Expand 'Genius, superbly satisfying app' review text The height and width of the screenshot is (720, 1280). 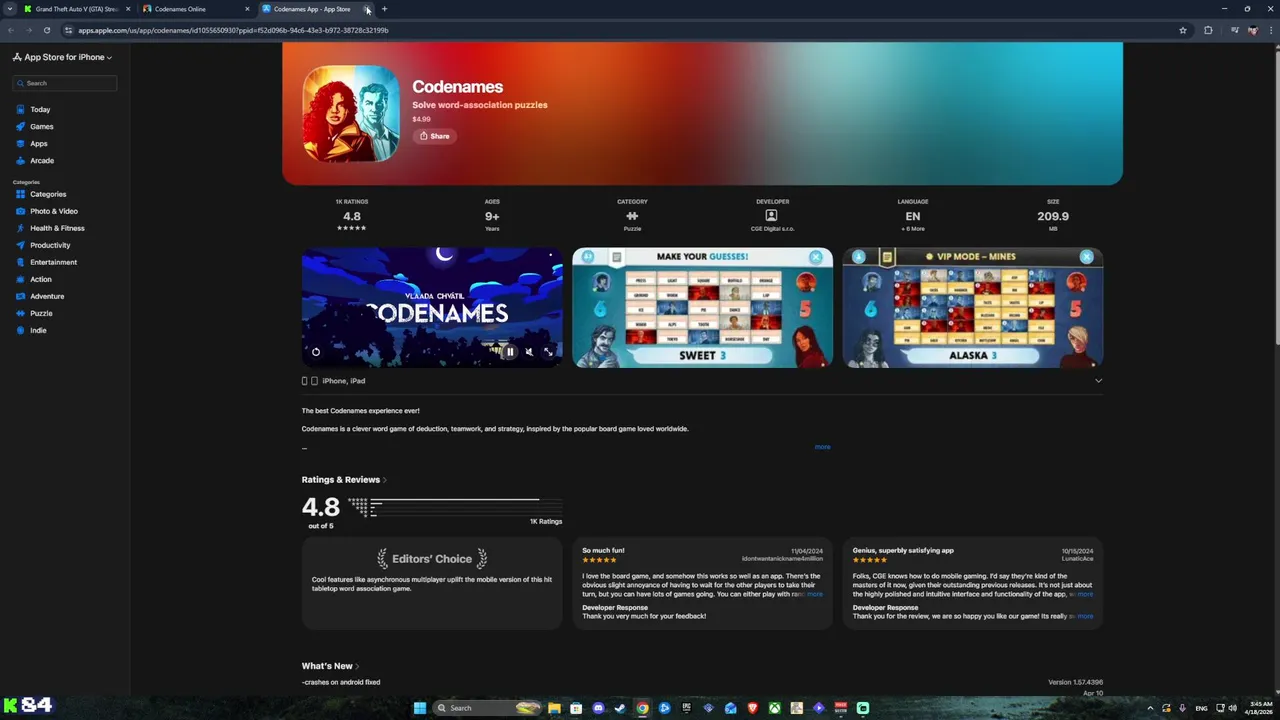click(1085, 594)
